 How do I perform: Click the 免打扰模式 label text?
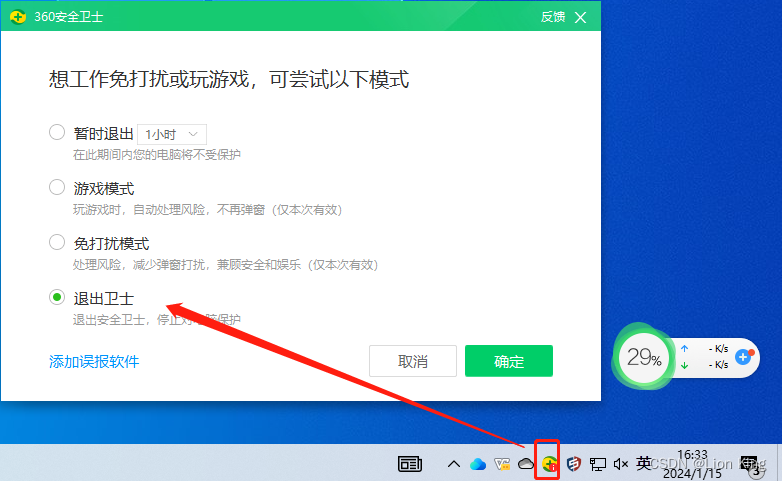click(x=111, y=243)
